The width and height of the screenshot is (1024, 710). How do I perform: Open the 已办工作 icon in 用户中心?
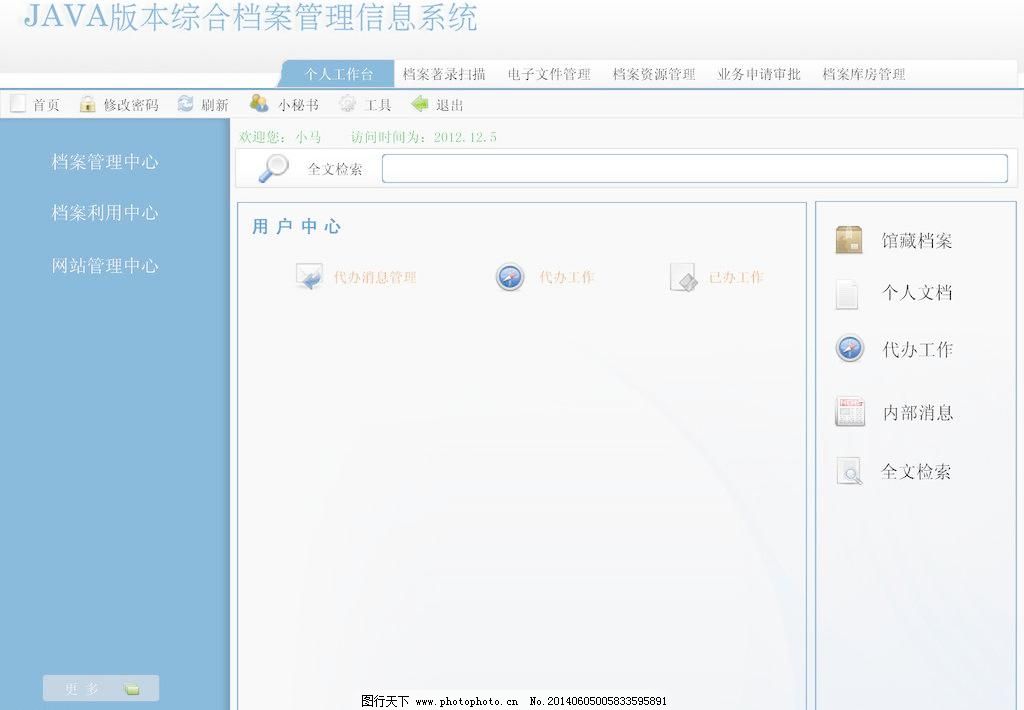(x=684, y=277)
